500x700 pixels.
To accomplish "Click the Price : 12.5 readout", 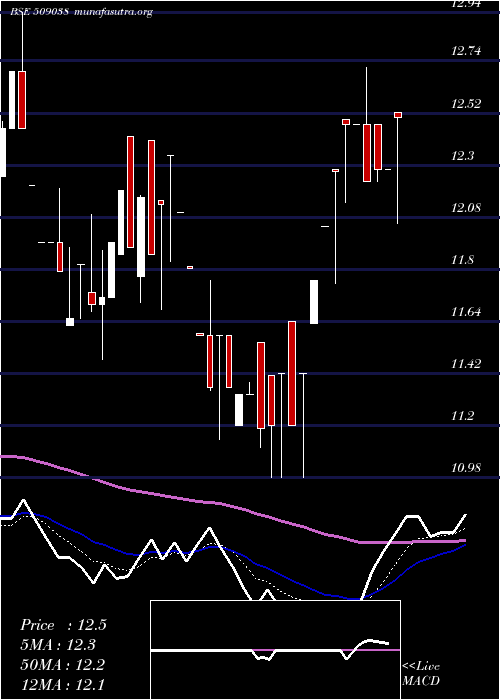I will (63, 625).
